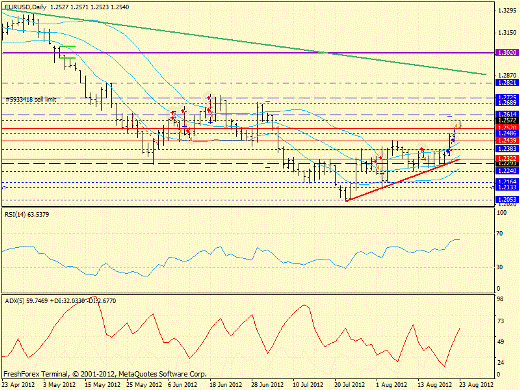The width and height of the screenshot is (520, 390).
Task: Click the blue 1.2689 level tag
Action: 506,103
